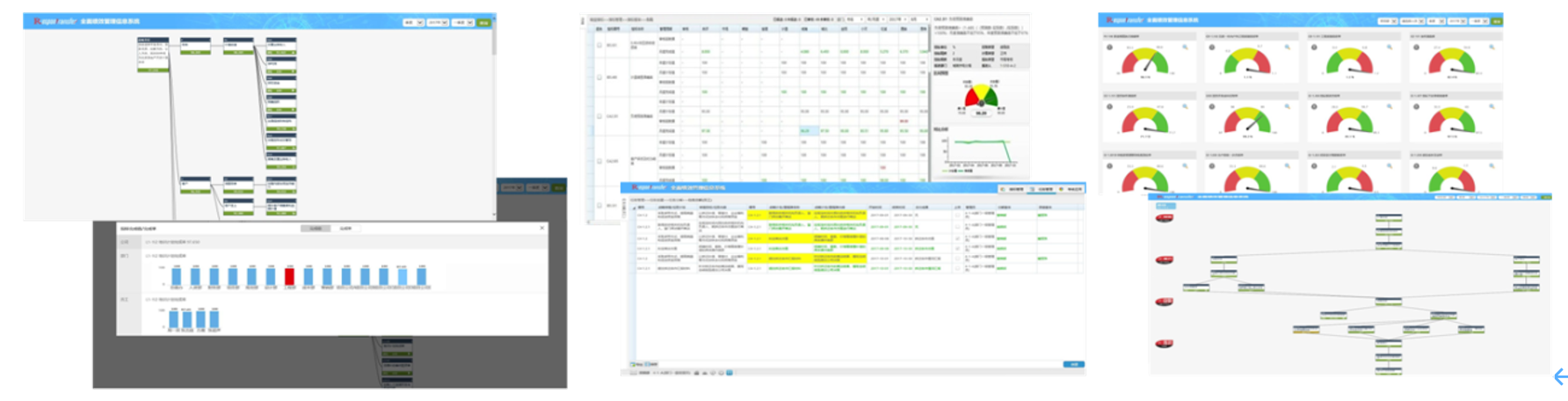The width and height of the screenshot is (1568, 401).
Task: Click the round icon left of the first top-row gauge
Action: click(1110, 47)
